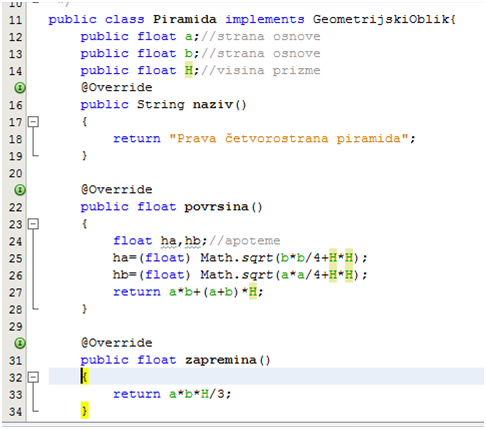The width and height of the screenshot is (486, 429).
Task: Select the Piramida class name
Action: (x=185, y=19)
